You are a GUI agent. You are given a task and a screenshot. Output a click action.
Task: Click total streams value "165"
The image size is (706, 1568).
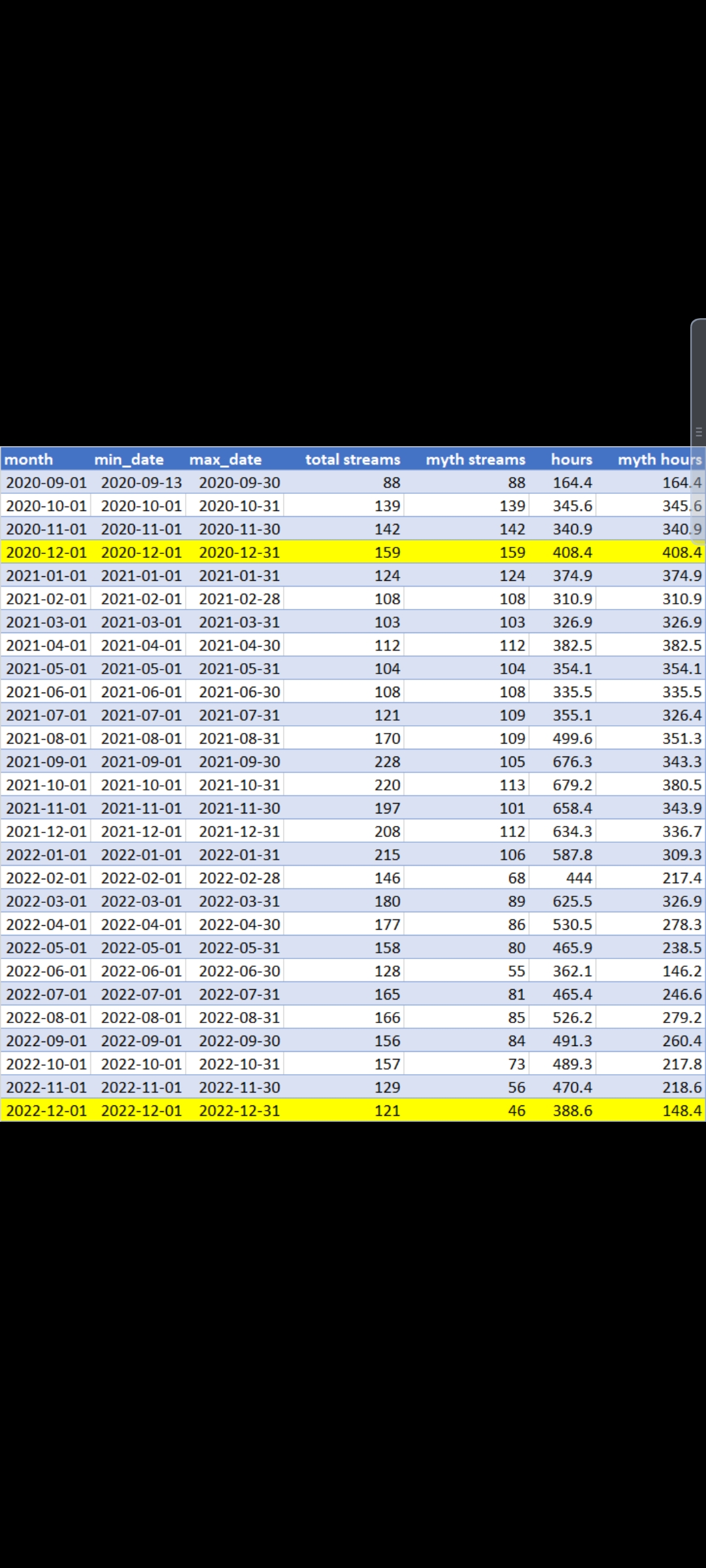pos(388,994)
